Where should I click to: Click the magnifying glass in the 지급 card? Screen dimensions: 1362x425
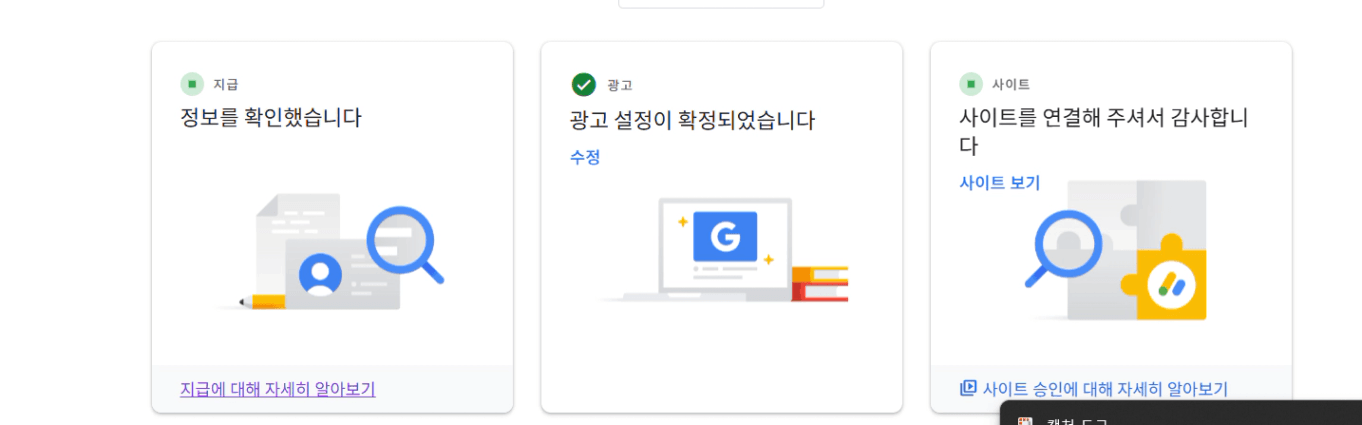tap(402, 242)
